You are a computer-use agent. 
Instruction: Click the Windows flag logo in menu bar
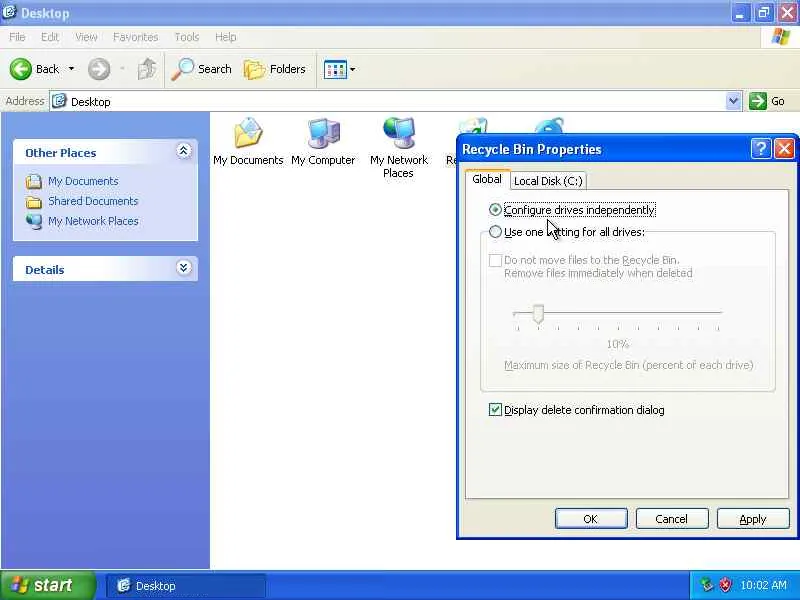[x=780, y=37]
